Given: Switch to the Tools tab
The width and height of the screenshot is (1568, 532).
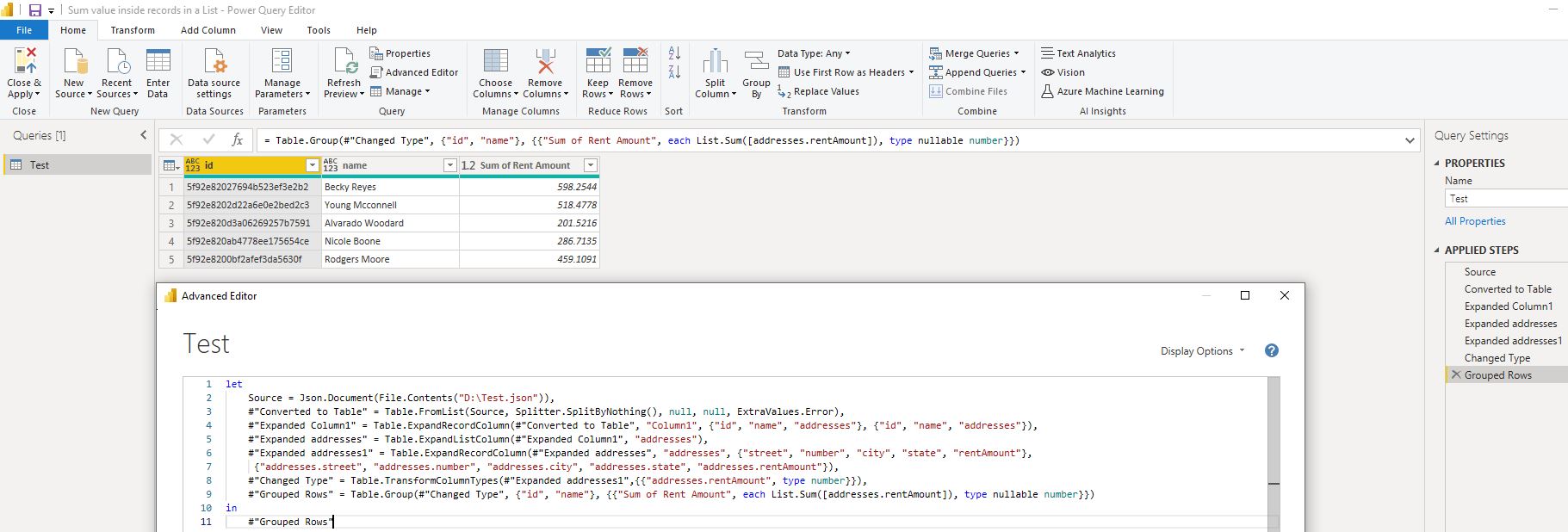Looking at the screenshot, I should [319, 30].
